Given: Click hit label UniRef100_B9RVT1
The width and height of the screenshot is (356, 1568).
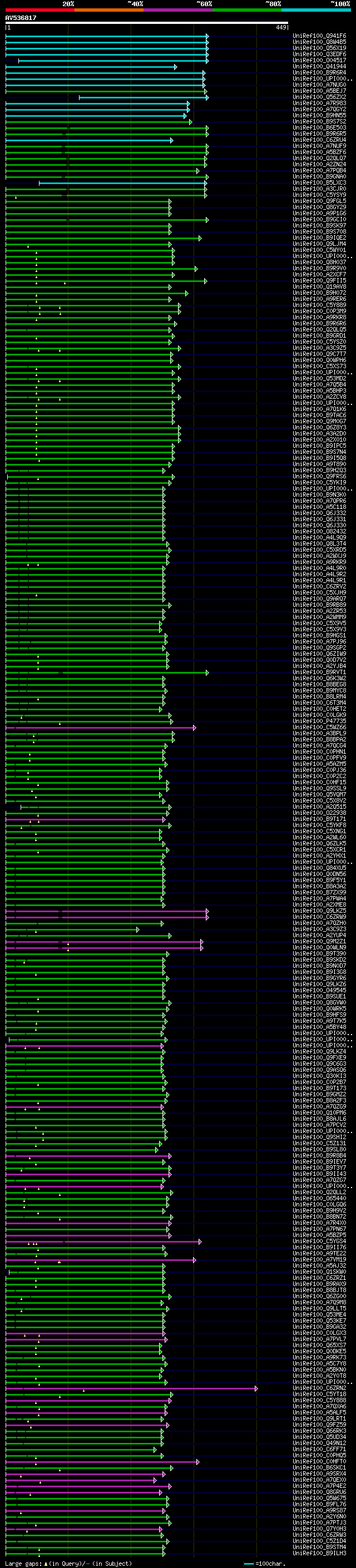Looking at the screenshot, I should (319, 672).
